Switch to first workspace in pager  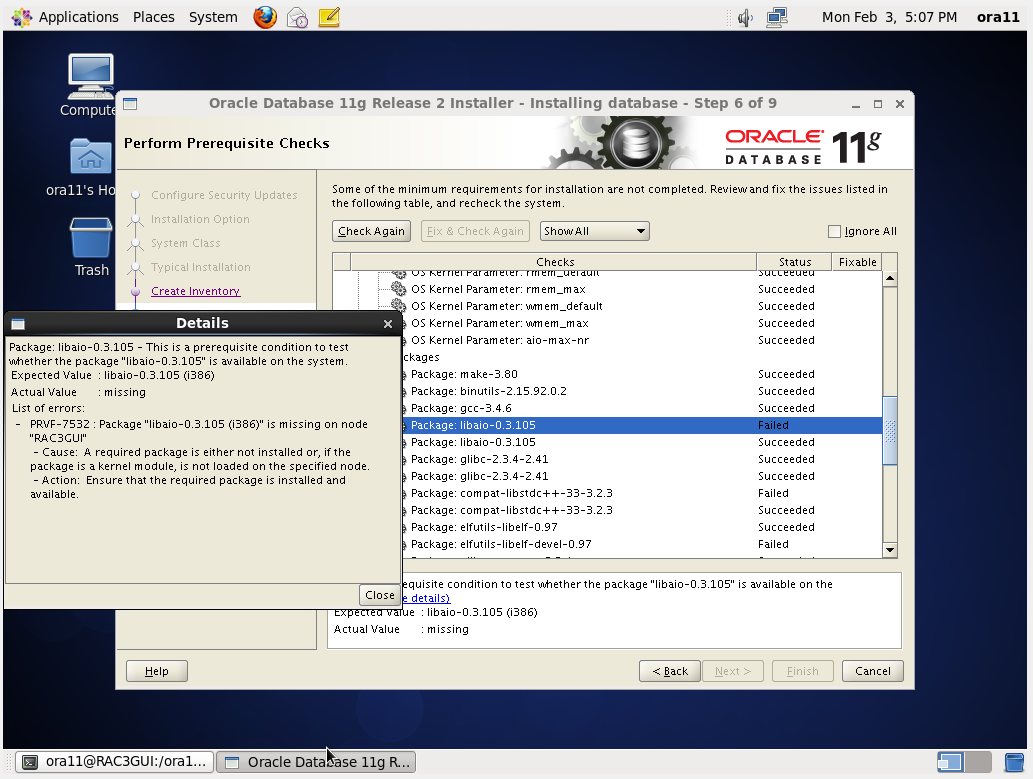(x=950, y=762)
